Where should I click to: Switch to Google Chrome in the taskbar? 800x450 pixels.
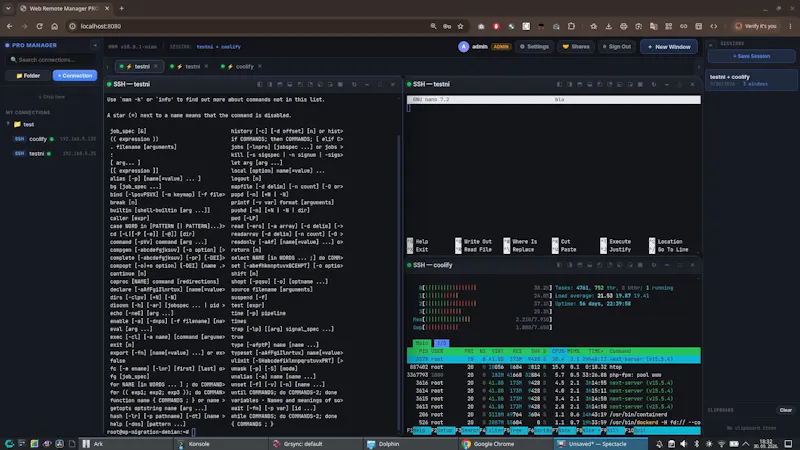pos(505,444)
